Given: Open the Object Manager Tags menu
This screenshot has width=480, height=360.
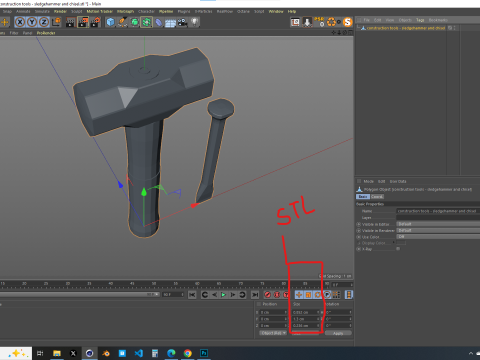Looking at the screenshot, I should tap(420, 20).
